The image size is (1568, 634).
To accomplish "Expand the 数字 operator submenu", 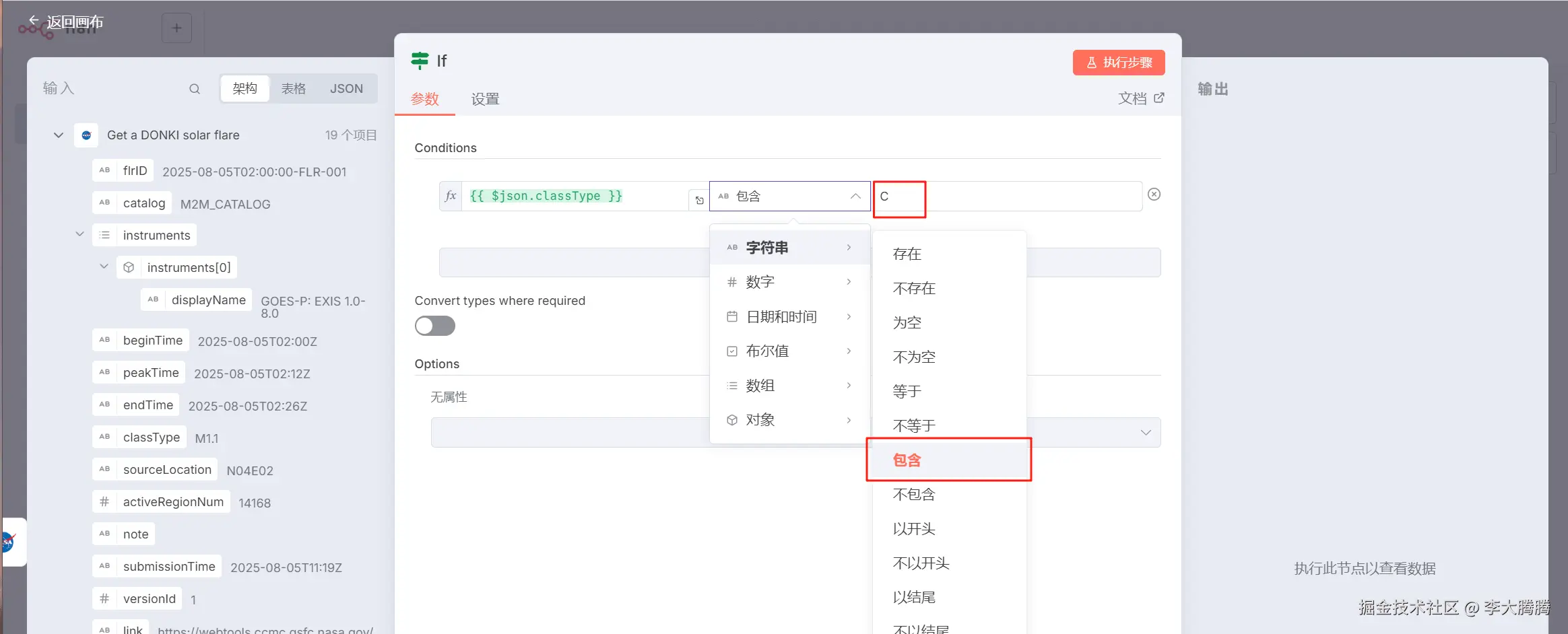I will (x=789, y=282).
